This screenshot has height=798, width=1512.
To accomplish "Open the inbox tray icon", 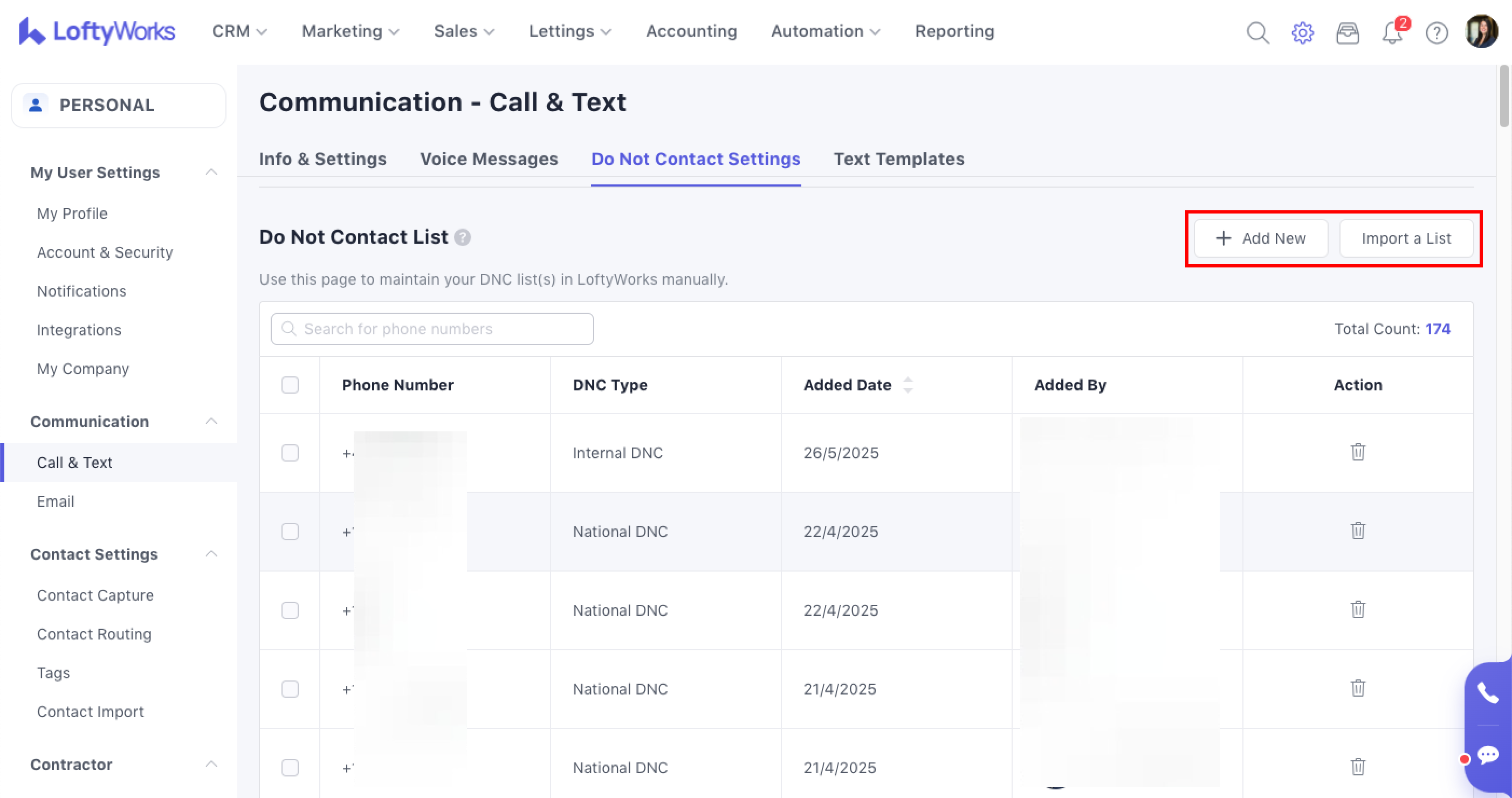I will (x=1347, y=32).
